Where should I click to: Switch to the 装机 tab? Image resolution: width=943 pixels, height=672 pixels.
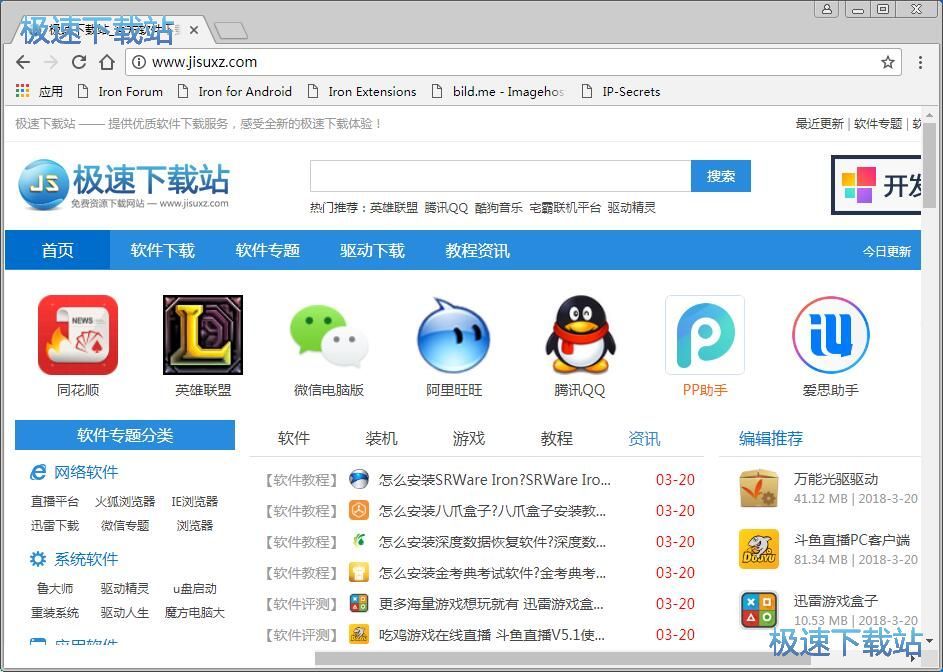pos(381,438)
